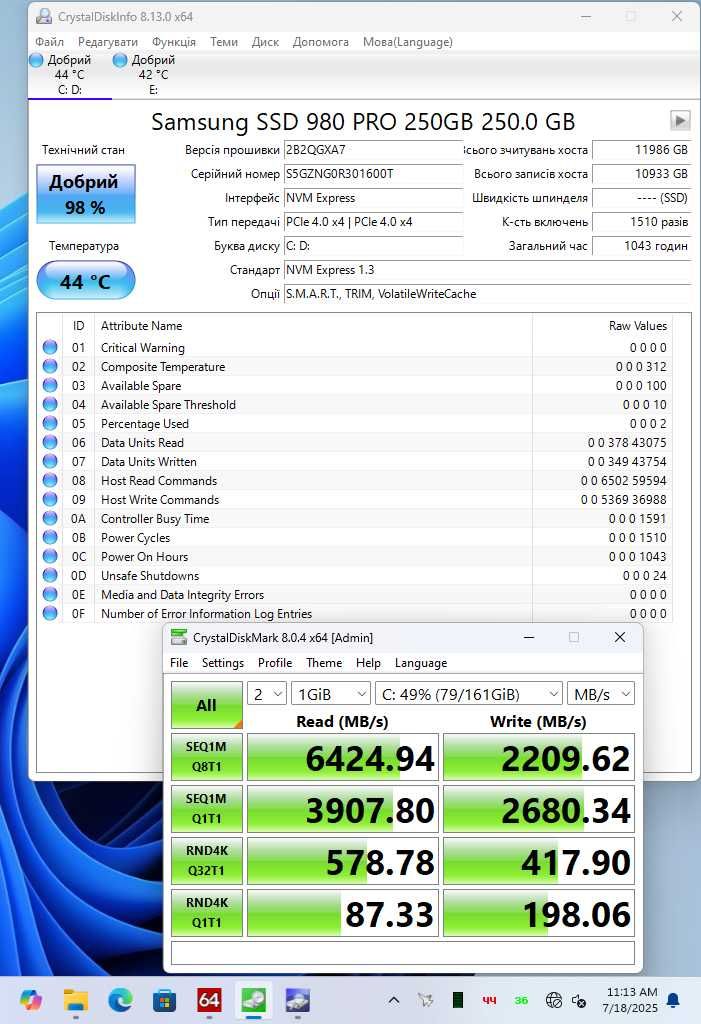Open CrystalDiskMark Settings menu

click(x=223, y=662)
